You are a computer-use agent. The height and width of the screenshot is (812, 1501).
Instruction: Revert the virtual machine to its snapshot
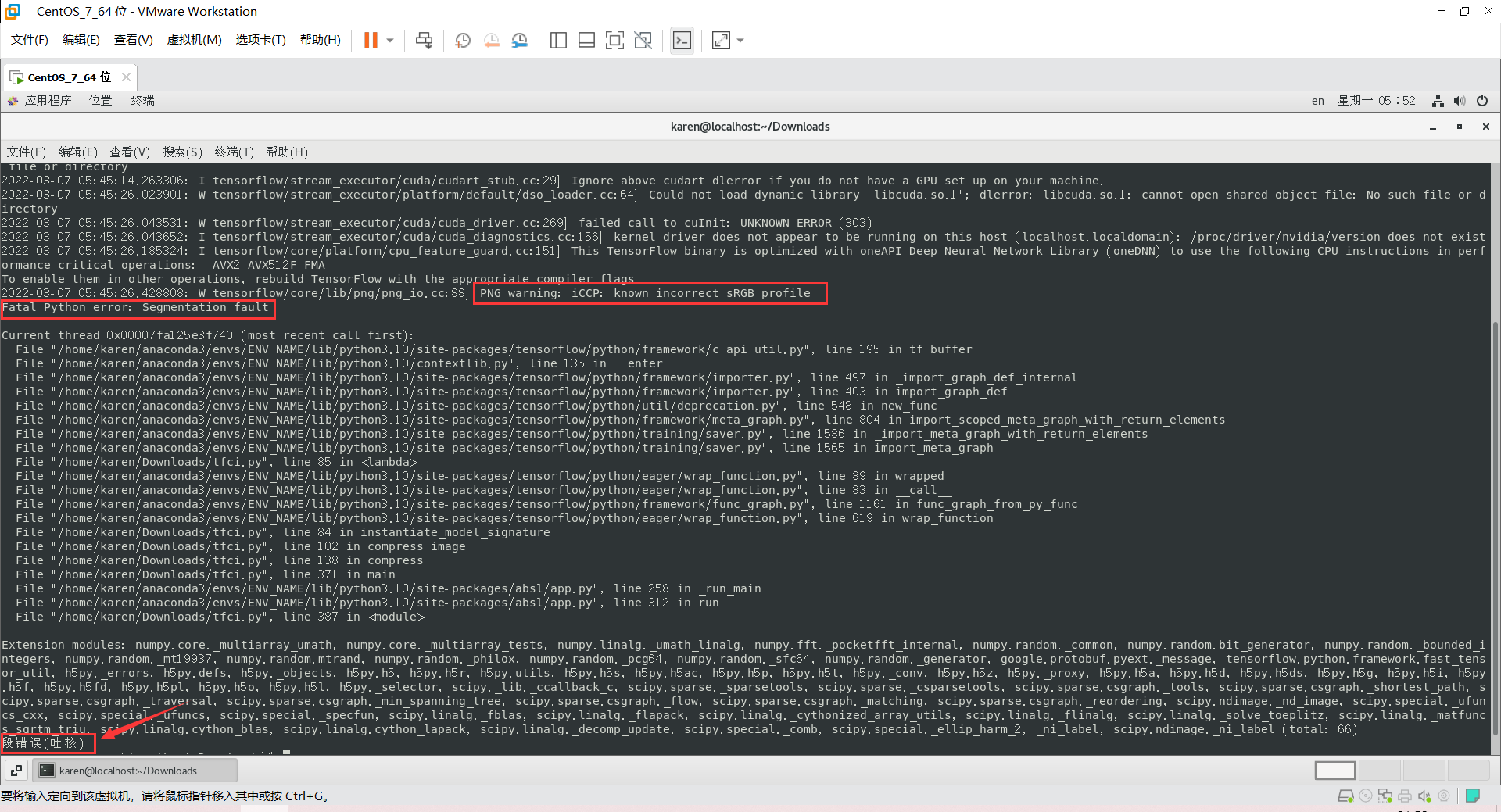[492, 40]
